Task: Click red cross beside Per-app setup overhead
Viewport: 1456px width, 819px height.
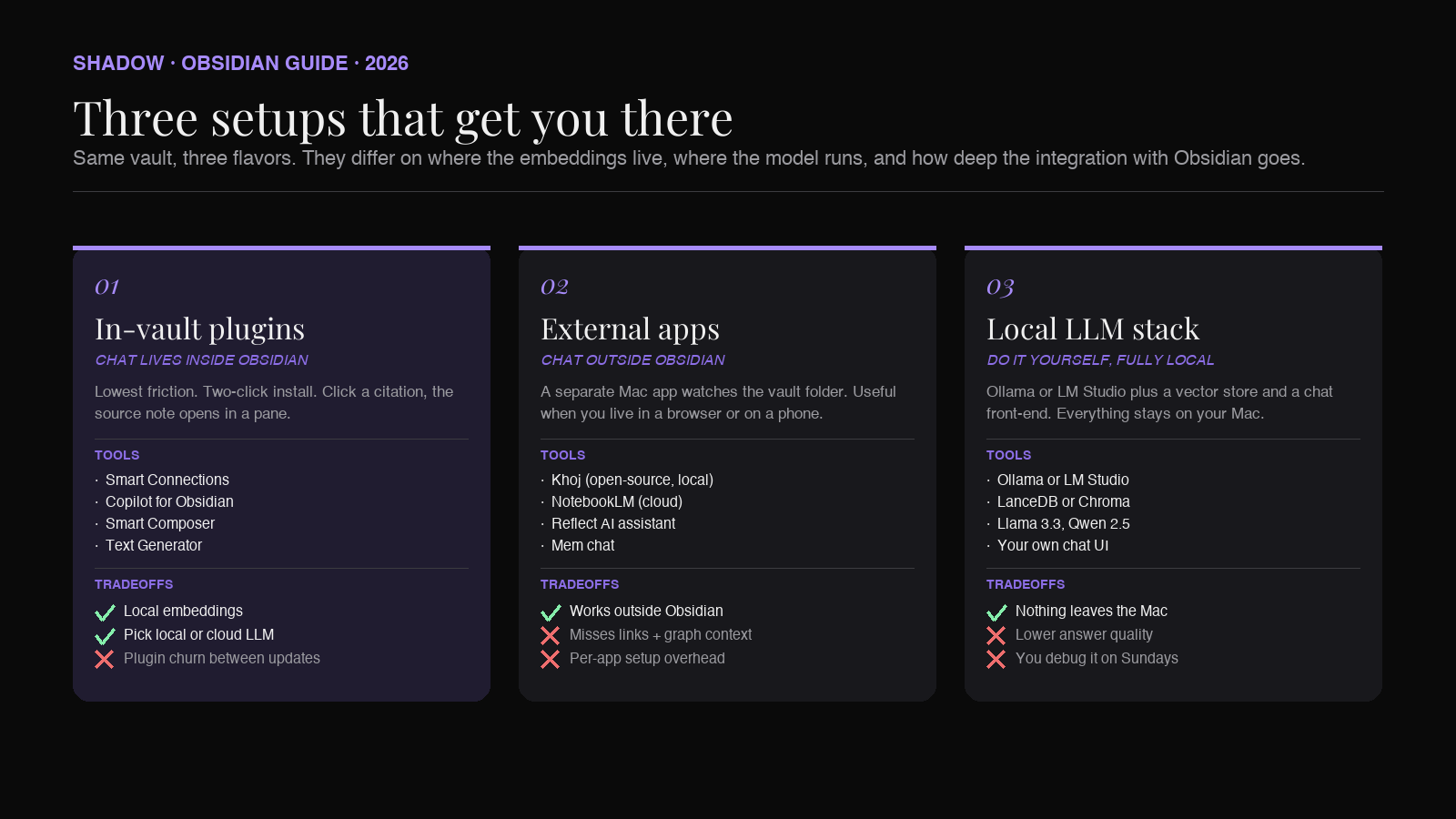Action: [x=551, y=659]
